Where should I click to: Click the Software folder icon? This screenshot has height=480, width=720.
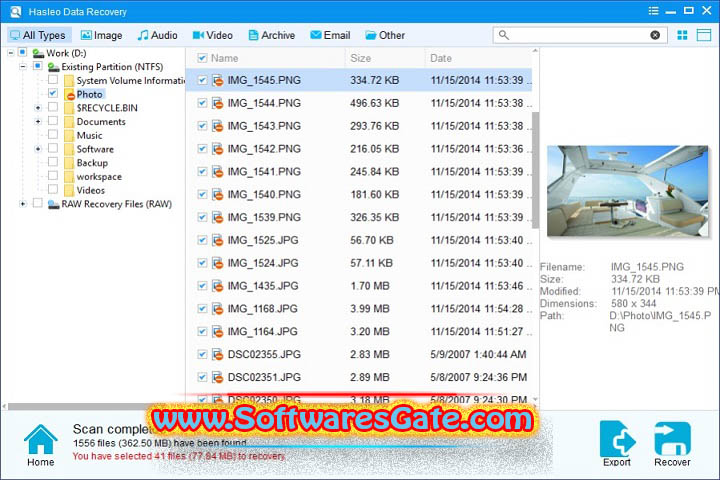point(69,150)
